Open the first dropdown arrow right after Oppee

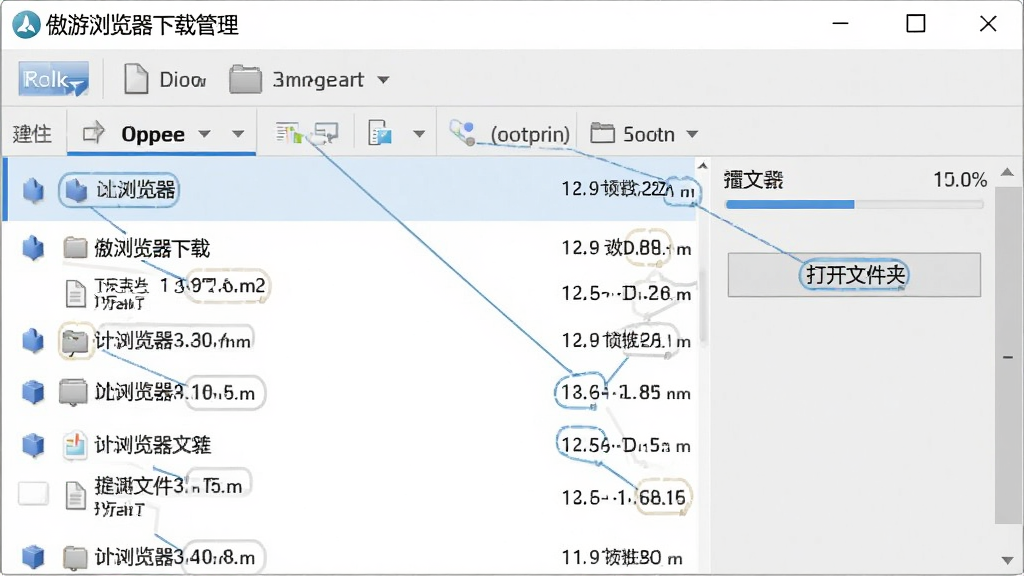coord(204,134)
